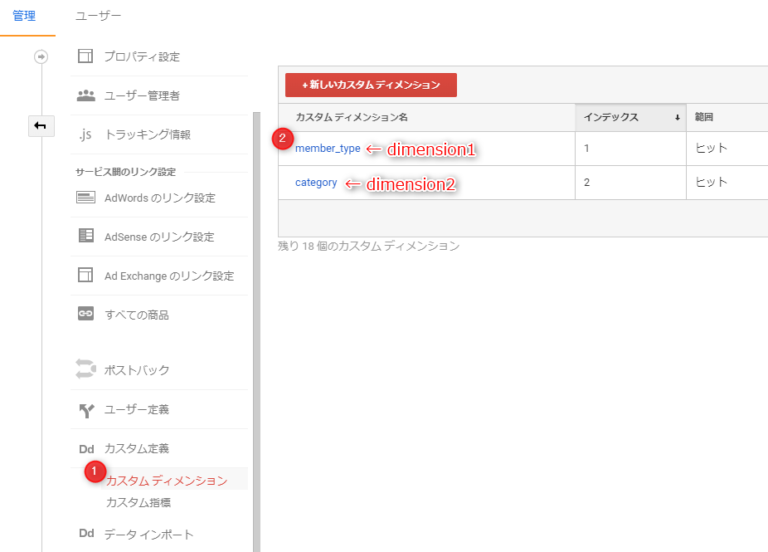Viewport: 768px width, 552px height.
Task: Click the user management people icon
Action: [x=86, y=96]
